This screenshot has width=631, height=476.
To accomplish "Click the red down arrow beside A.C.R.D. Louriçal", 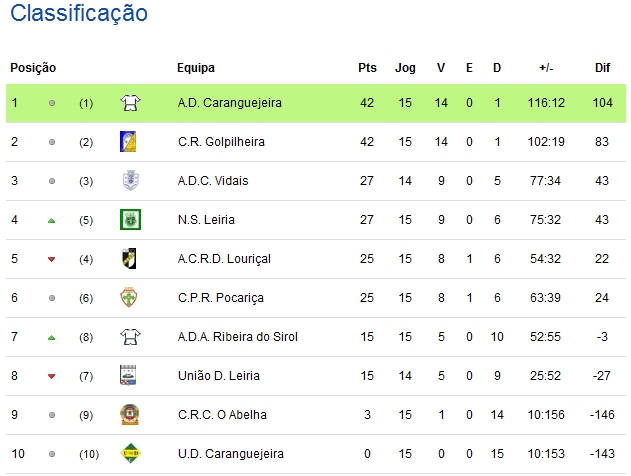I will click(52, 259).
